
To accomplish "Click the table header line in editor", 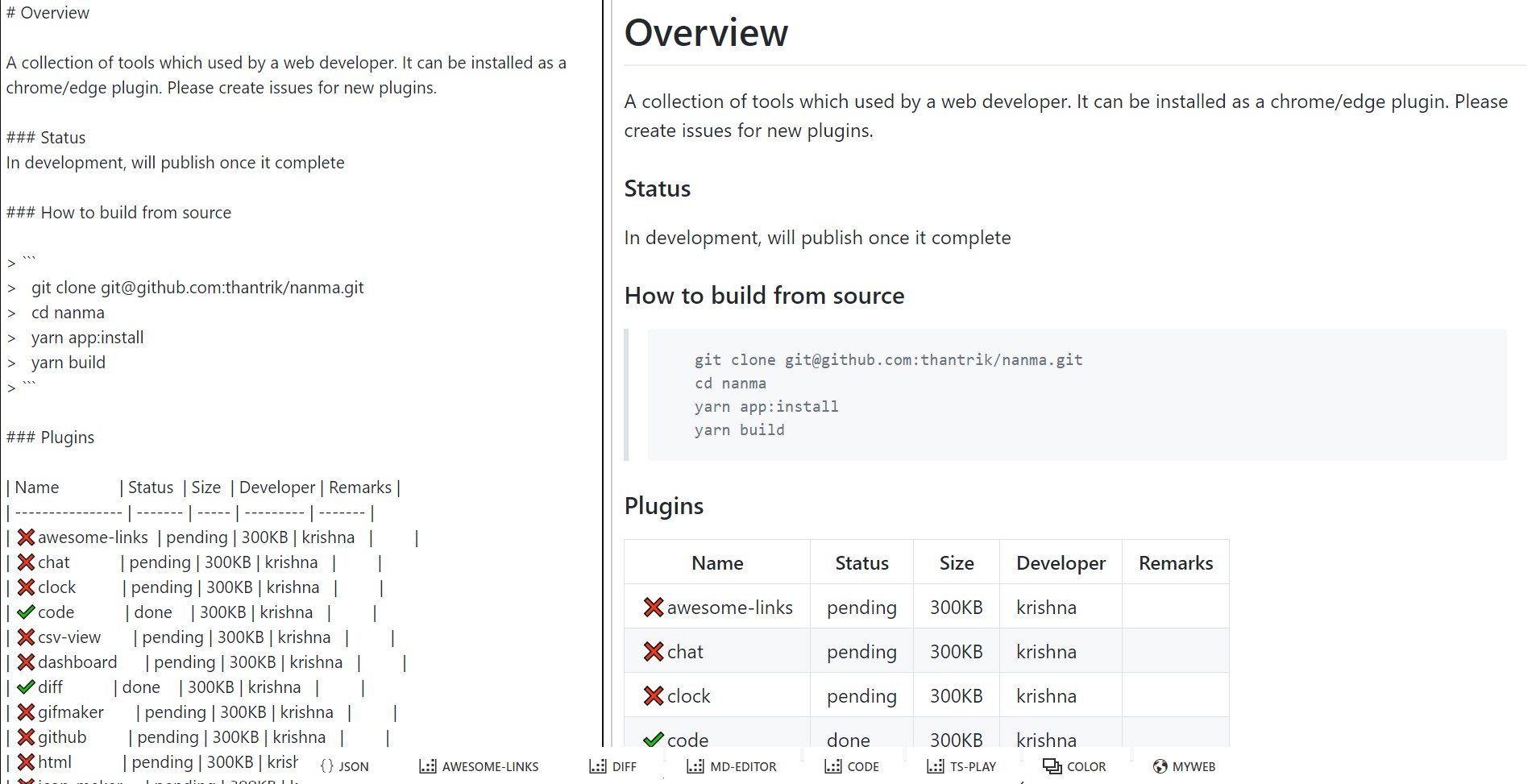I will point(203,487).
